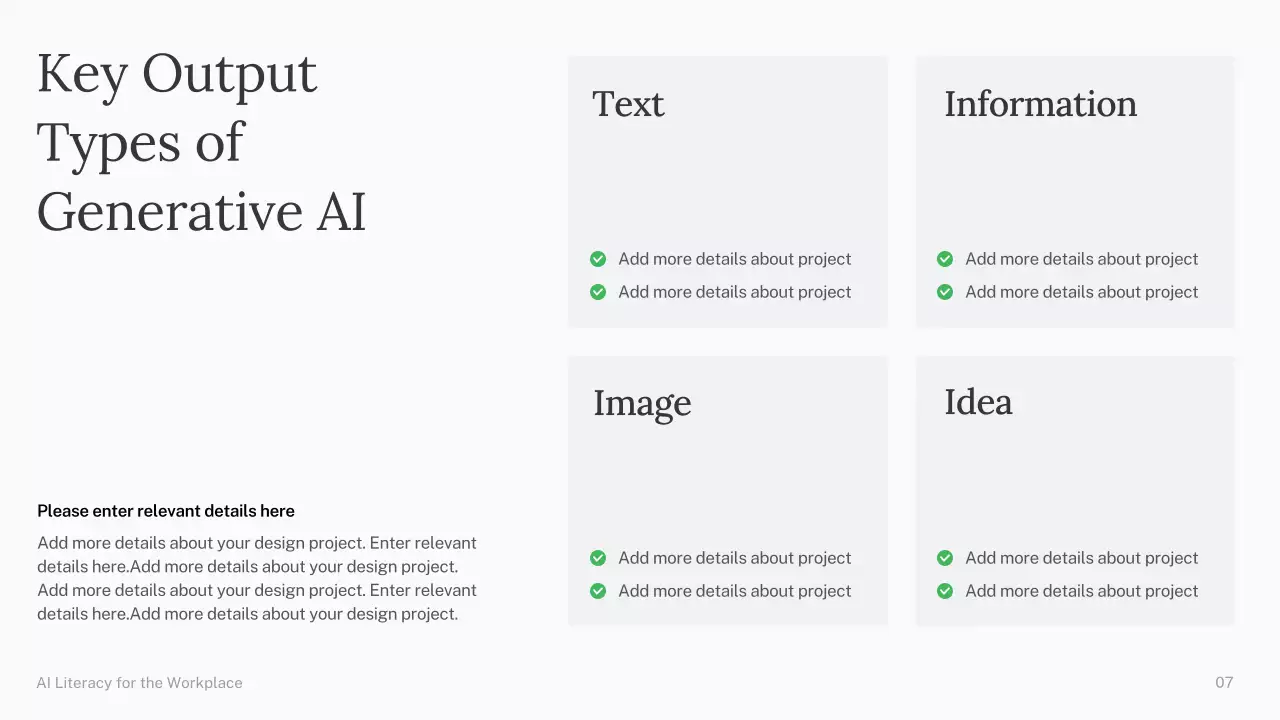Select the first green checkmark in Idea card

tap(945, 558)
